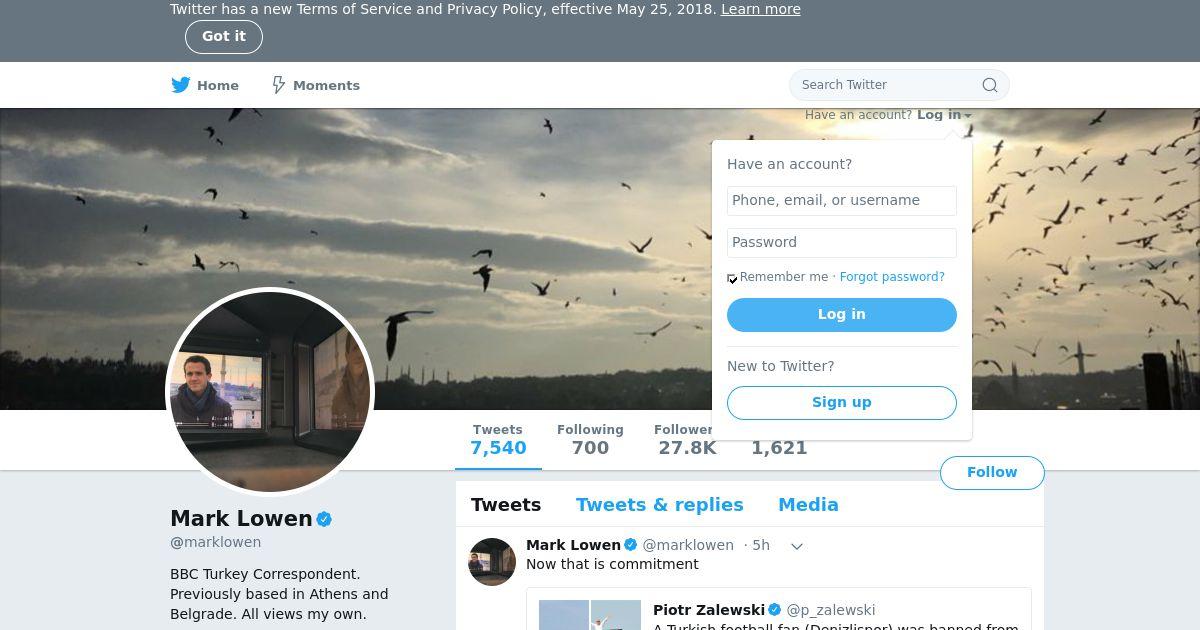Viewport: 1200px width, 630px height.
Task: Toggle the Remember me checkbox
Action: [732, 278]
